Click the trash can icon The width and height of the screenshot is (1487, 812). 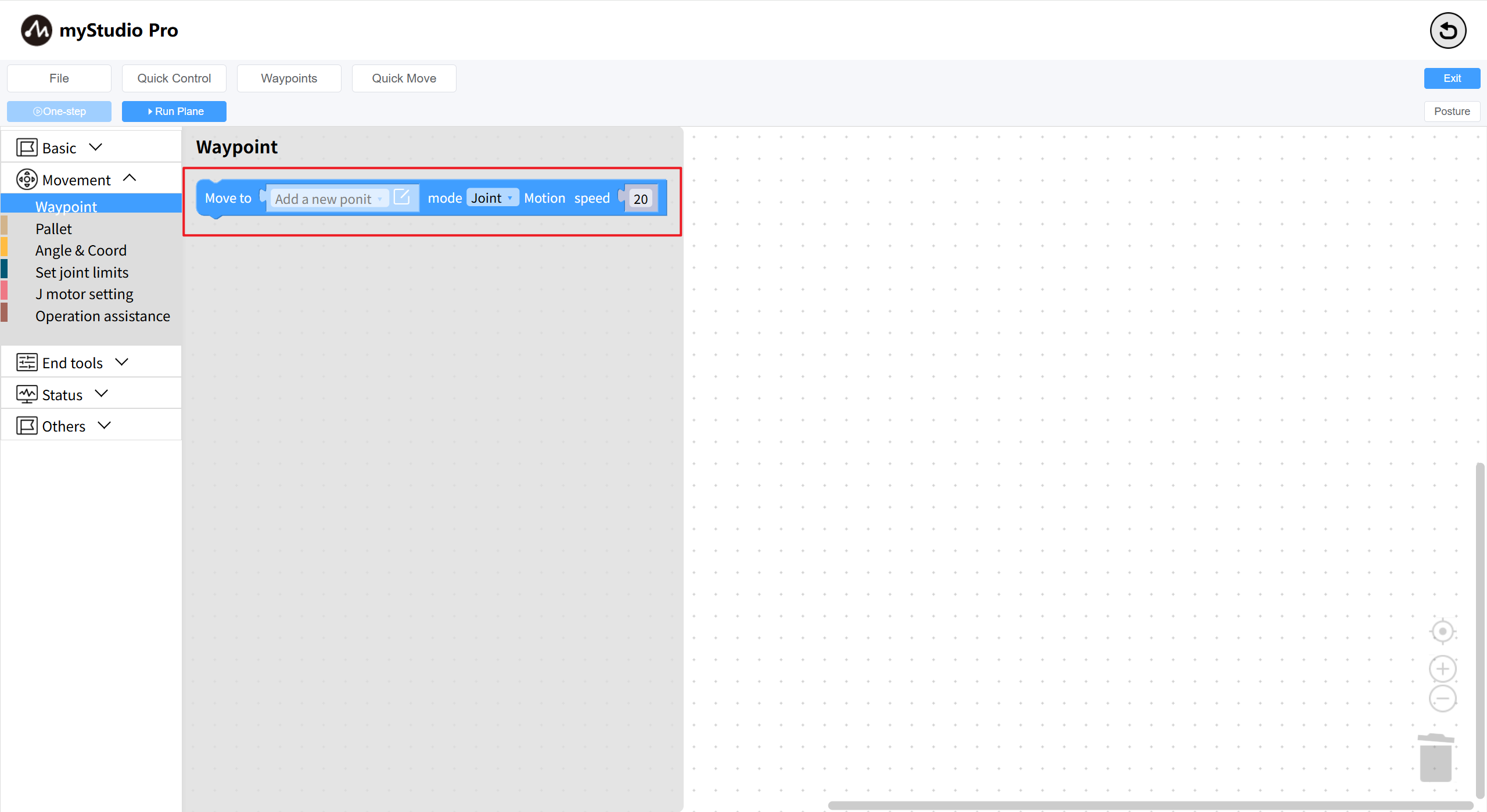point(1436,758)
